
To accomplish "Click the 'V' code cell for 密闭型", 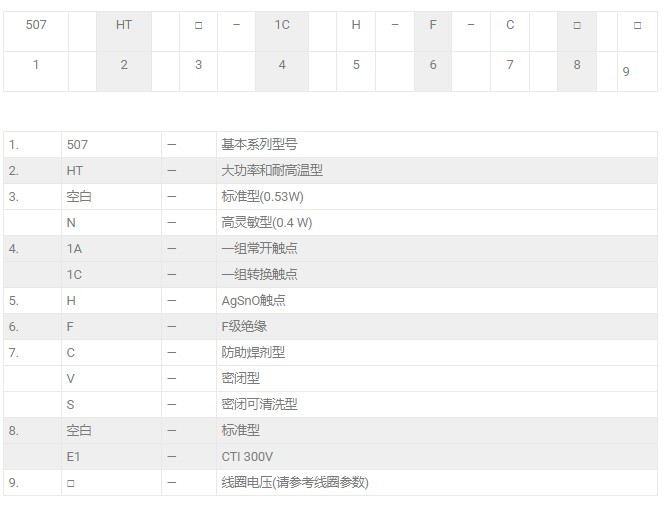I will tap(71, 379).
